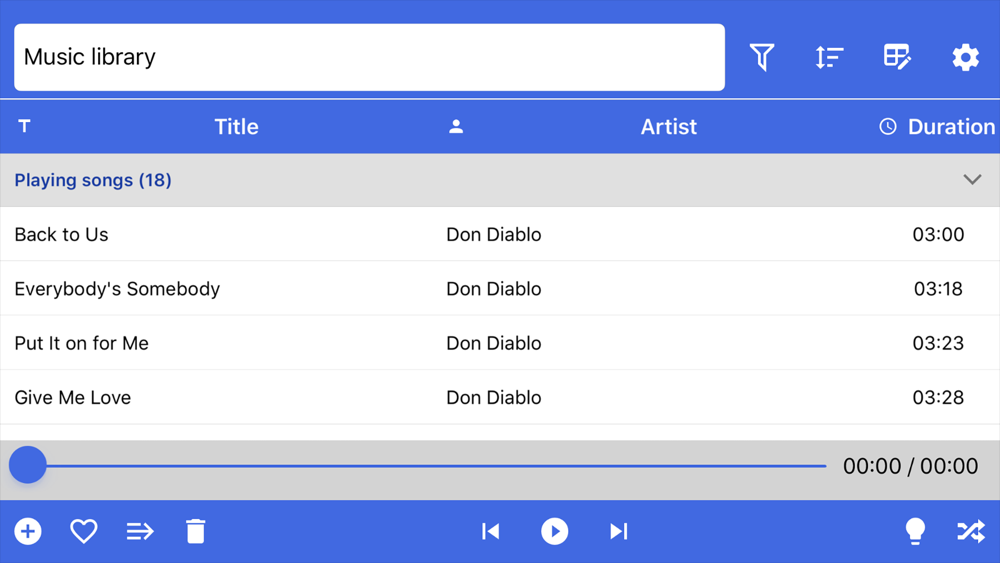Image resolution: width=1000 pixels, height=563 pixels.
Task: Open the add-to-queue playlist icon
Action: [x=140, y=531]
